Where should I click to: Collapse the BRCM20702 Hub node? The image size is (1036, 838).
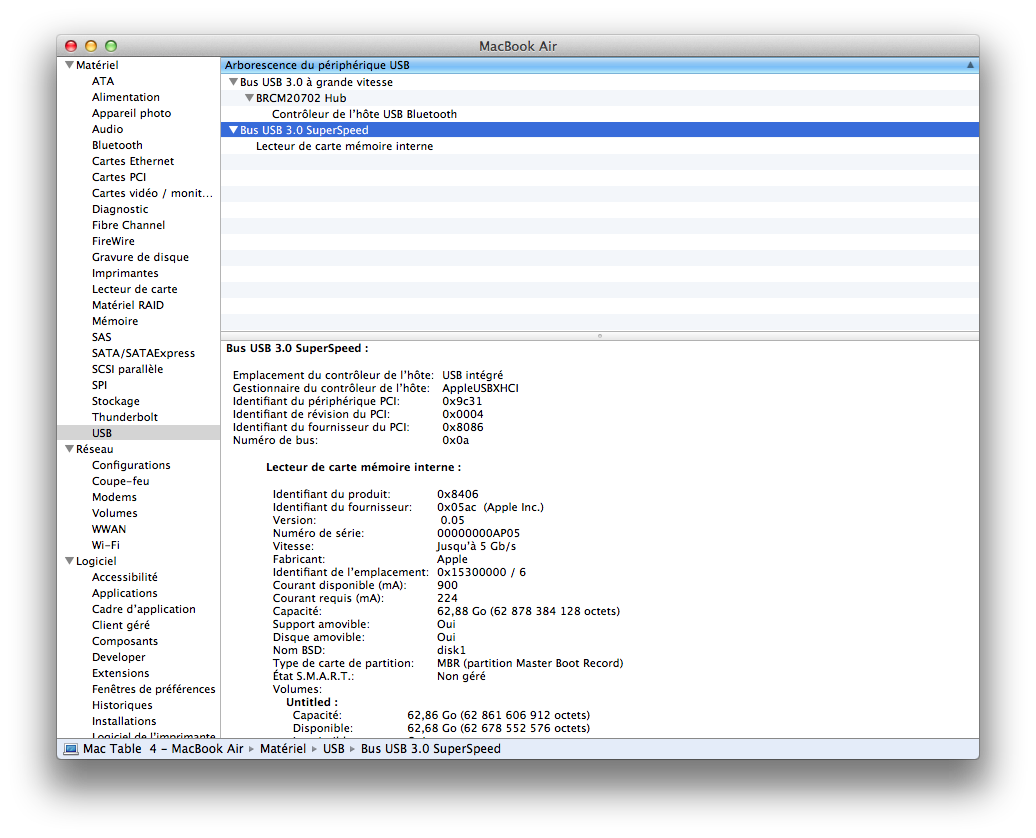tap(249, 98)
